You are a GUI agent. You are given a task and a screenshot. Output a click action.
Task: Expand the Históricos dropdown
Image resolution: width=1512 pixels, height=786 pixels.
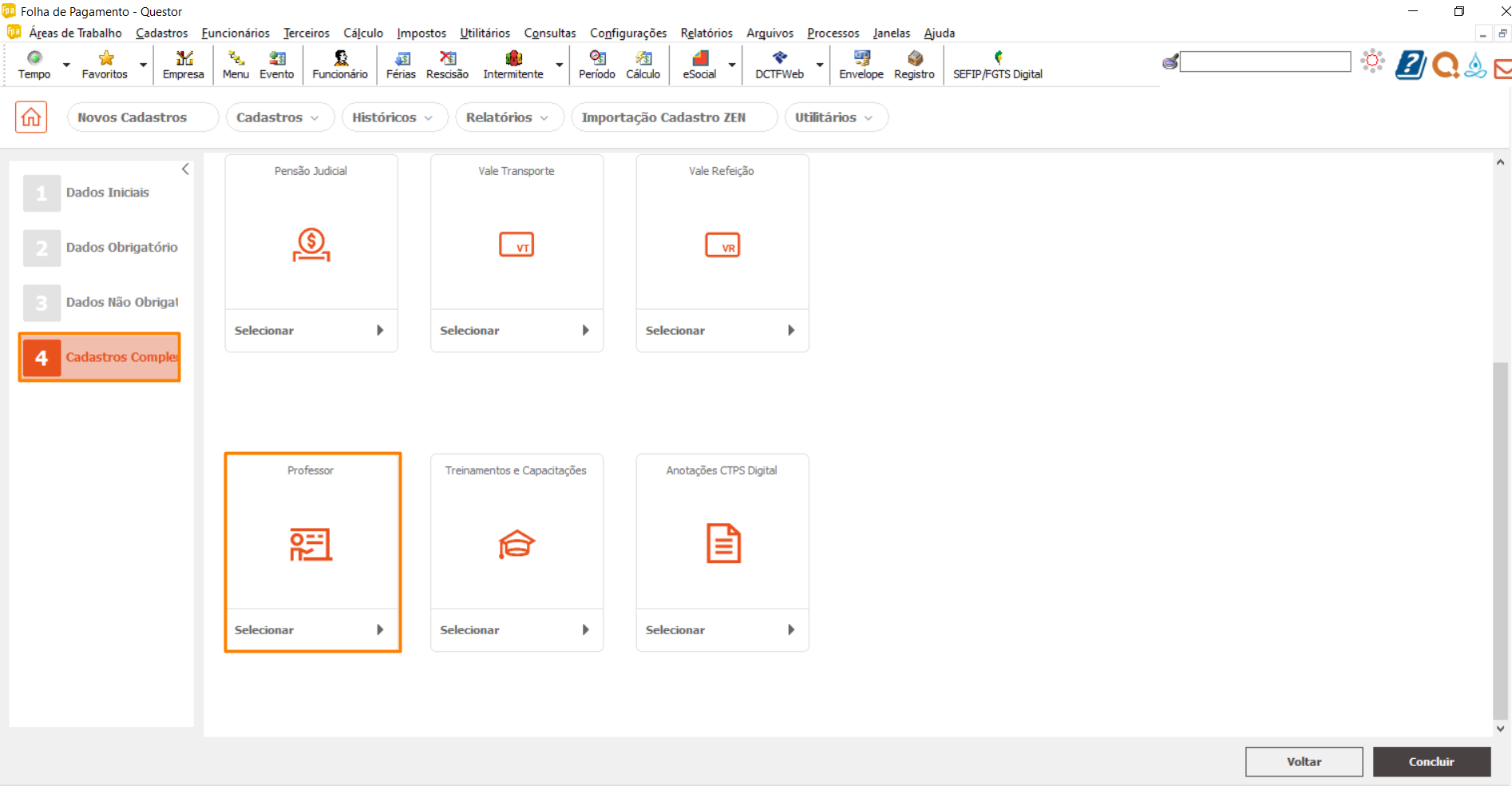[x=392, y=117]
